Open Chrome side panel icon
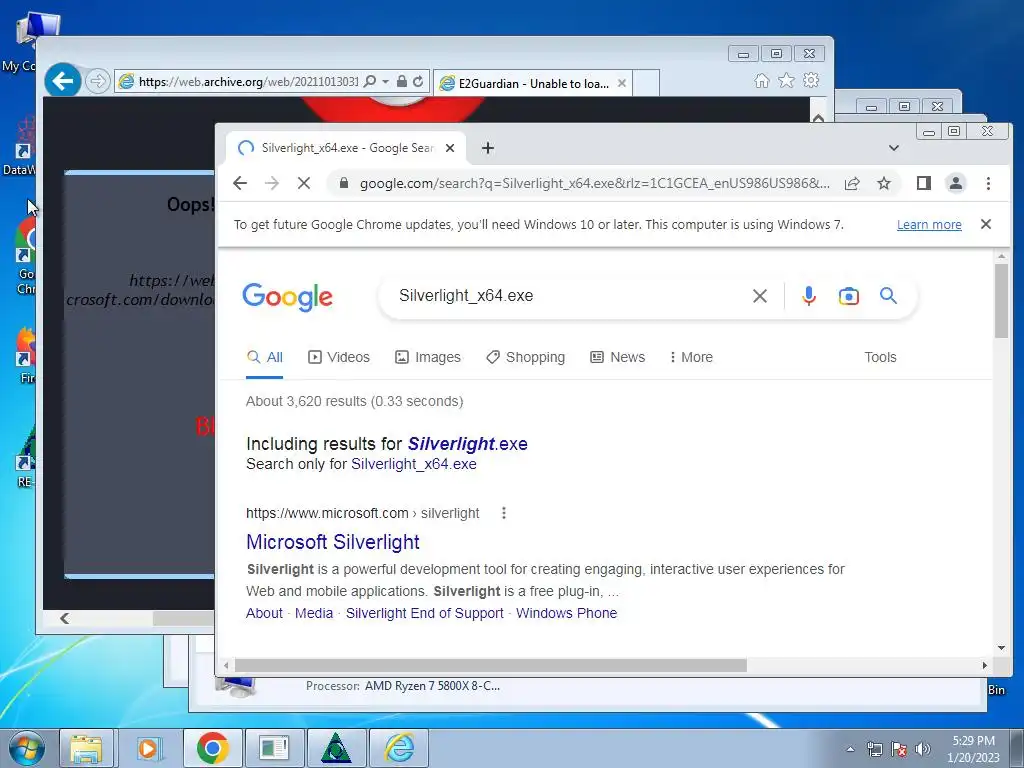Image resolution: width=1024 pixels, height=768 pixels. [923, 184]
